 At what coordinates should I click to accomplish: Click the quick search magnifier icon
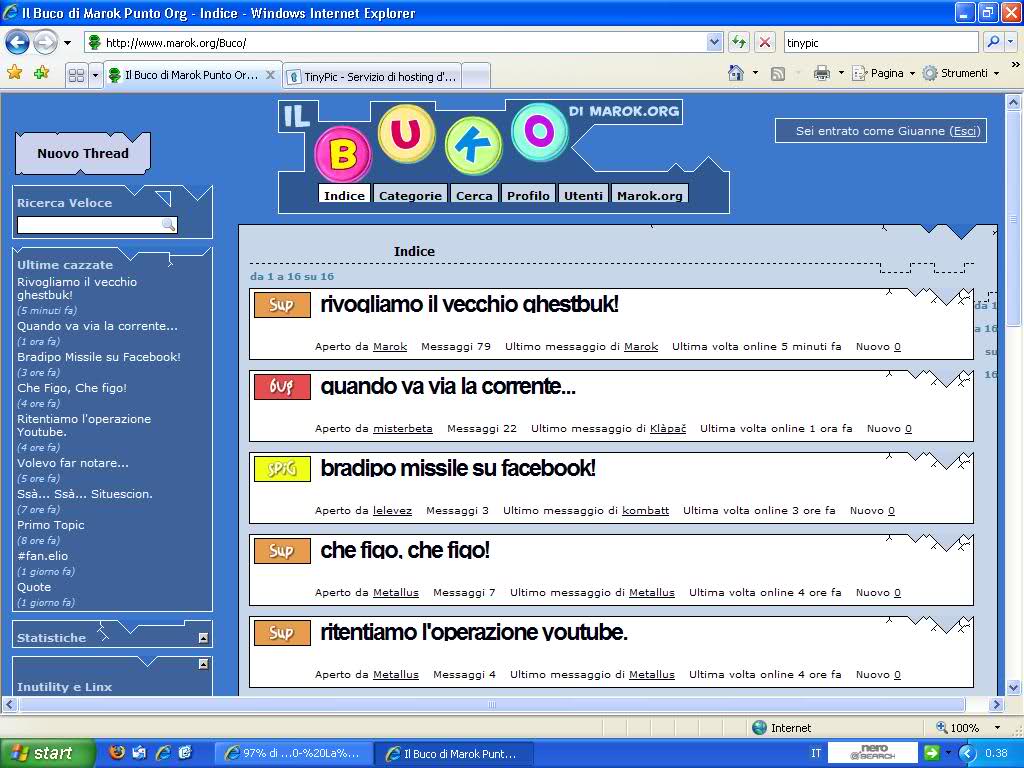(168, 225)
